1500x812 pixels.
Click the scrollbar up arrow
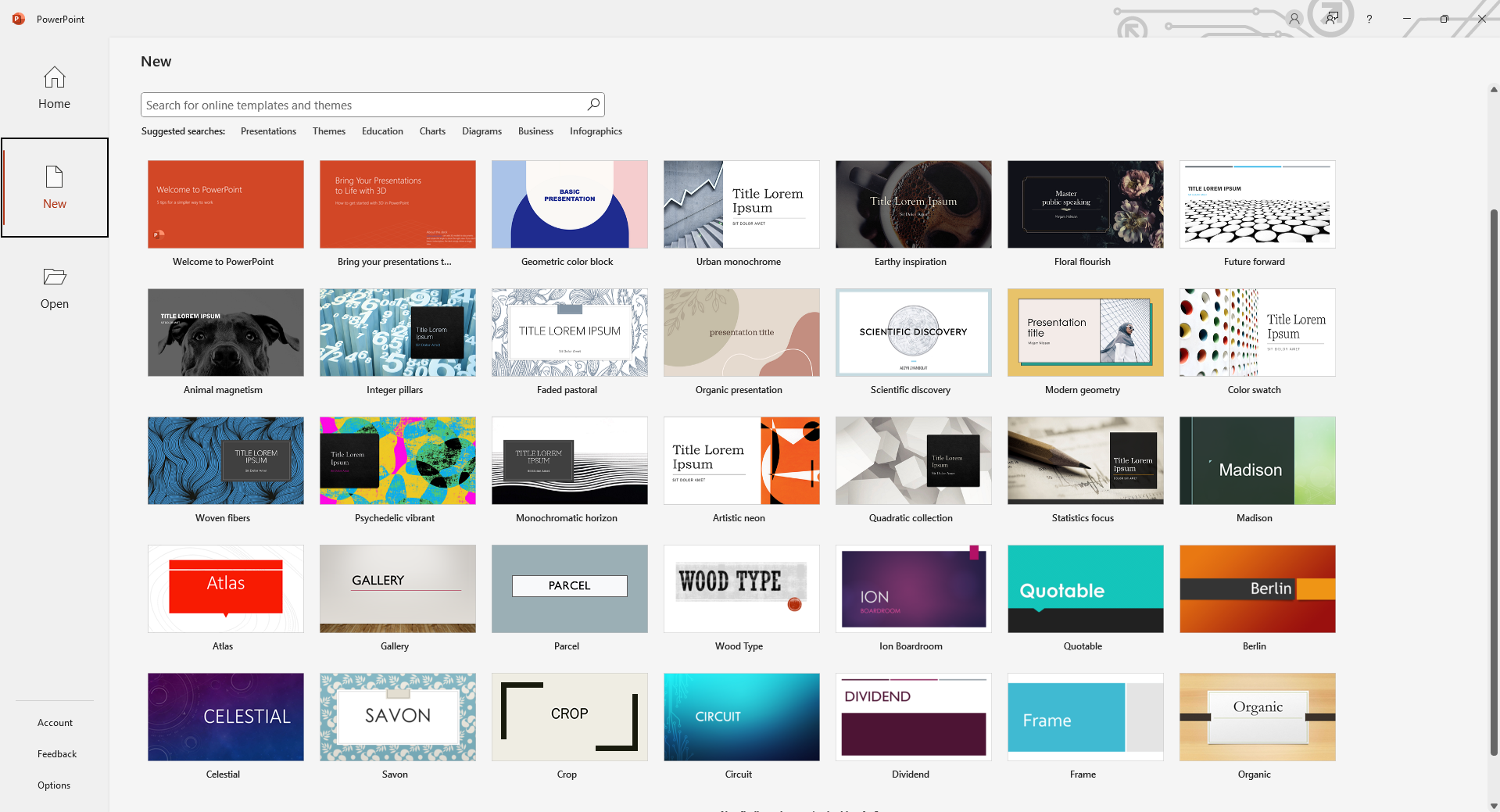[1494, 89]
